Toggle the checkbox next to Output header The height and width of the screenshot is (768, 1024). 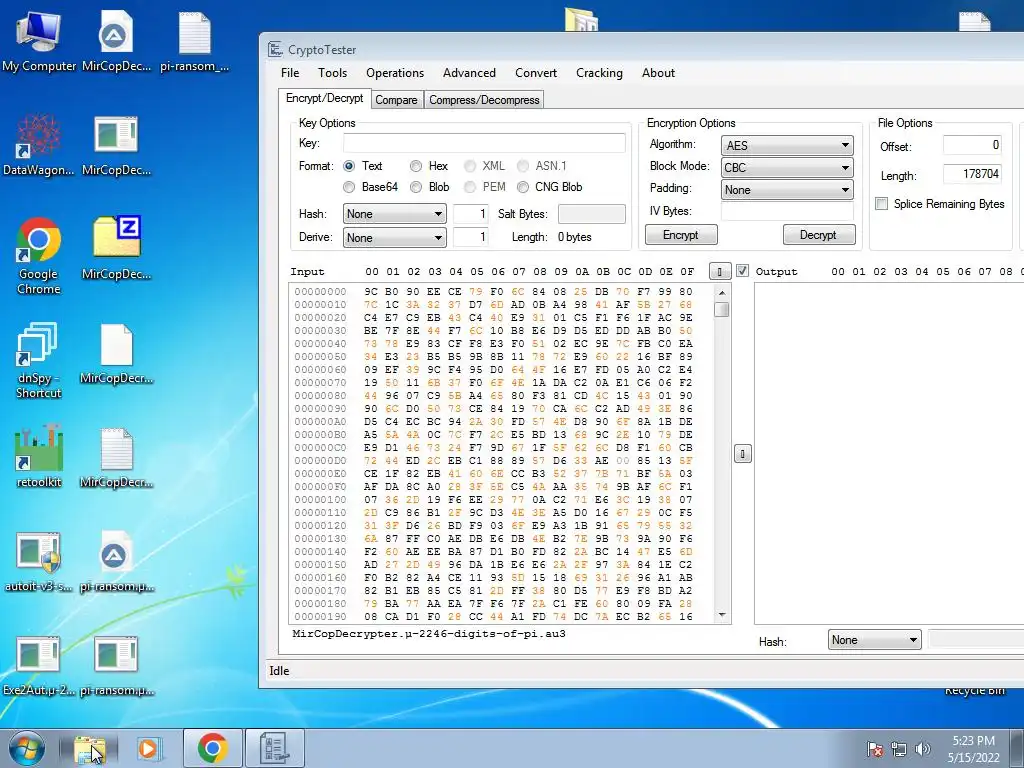[x=742, y=270]
